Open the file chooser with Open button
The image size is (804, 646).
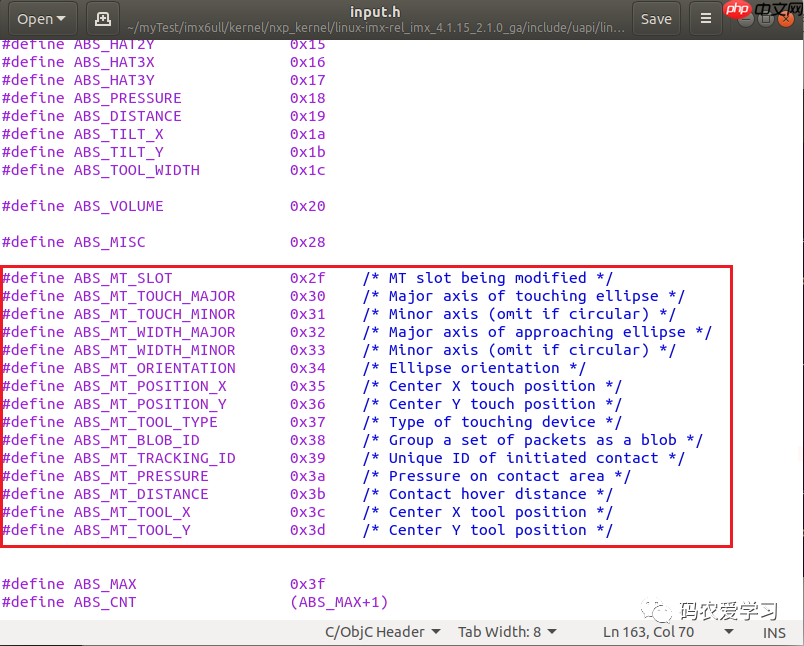click(x=43, y=19)
